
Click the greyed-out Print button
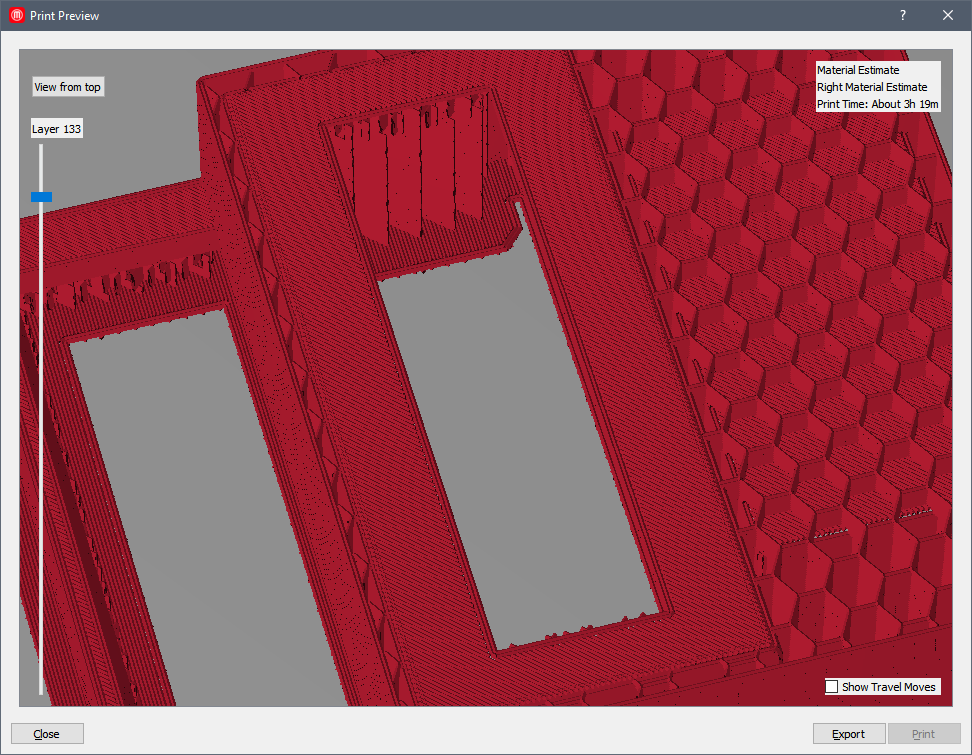pos(923,734)
